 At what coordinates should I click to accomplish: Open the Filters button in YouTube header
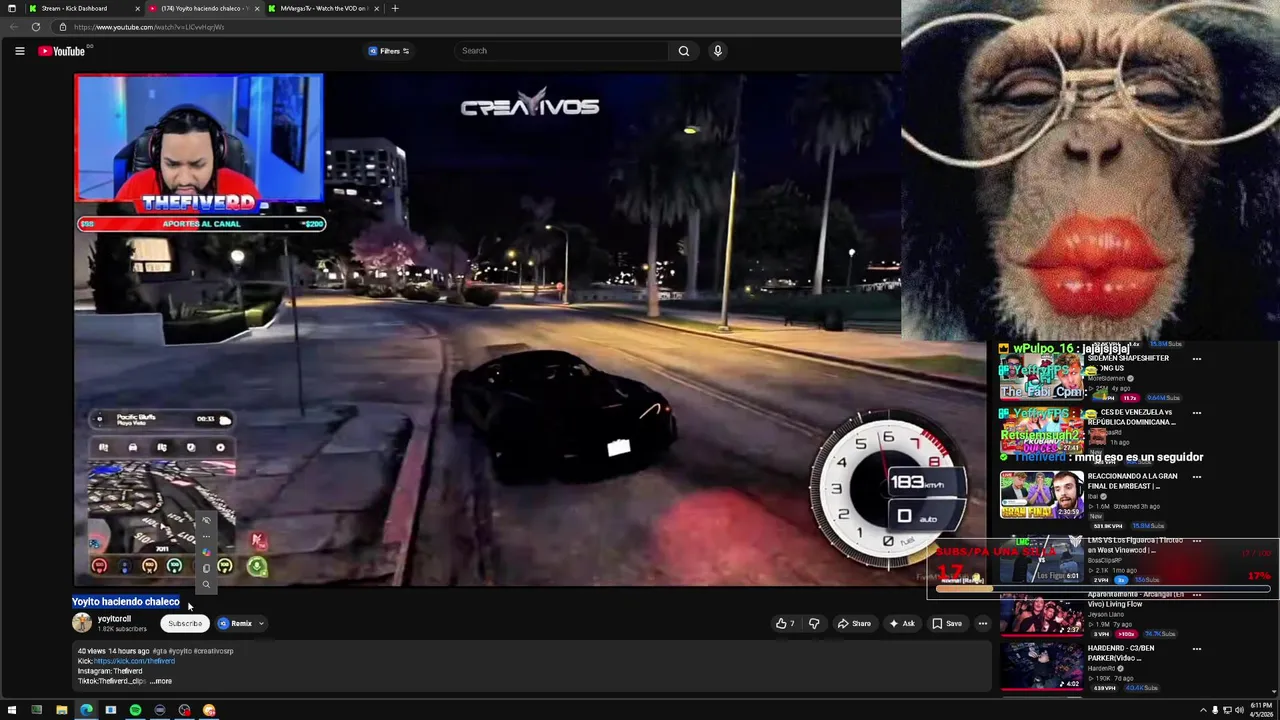coord(389,51)
